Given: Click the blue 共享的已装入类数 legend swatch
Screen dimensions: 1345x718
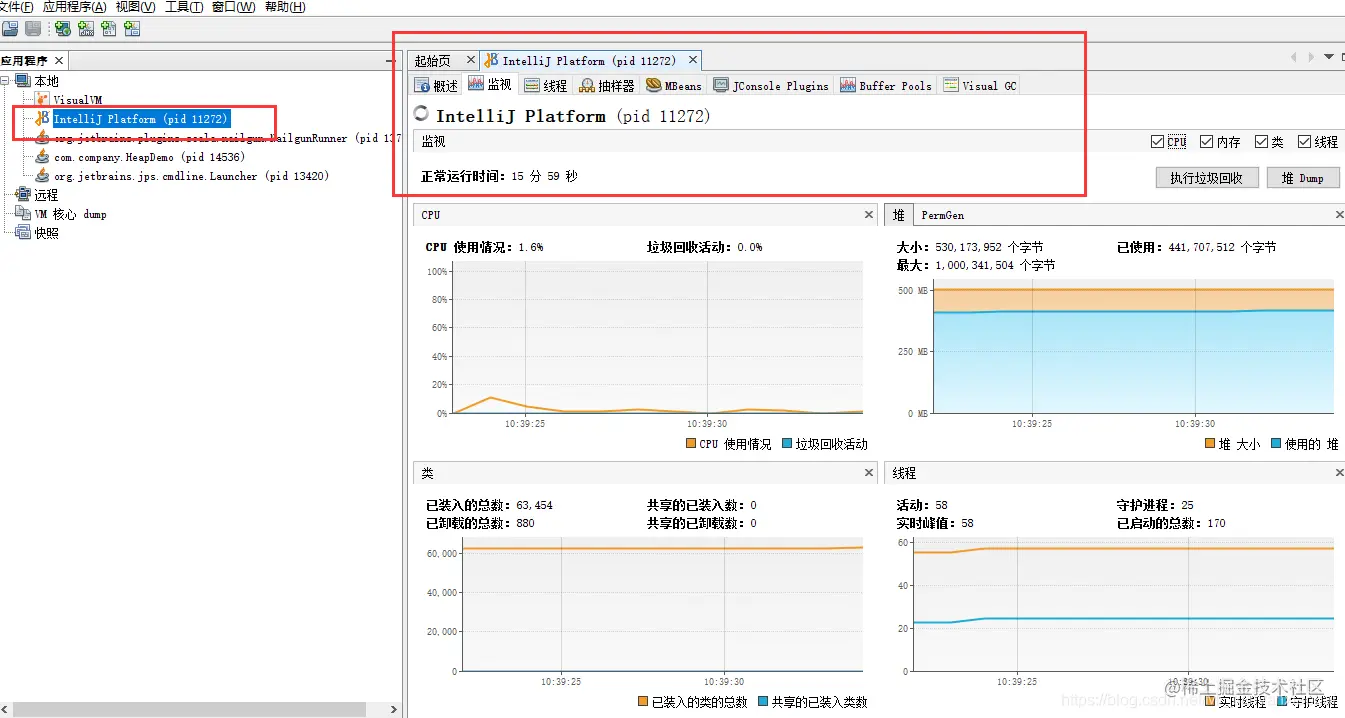Looking at the screenshot, I should [764, 702].
